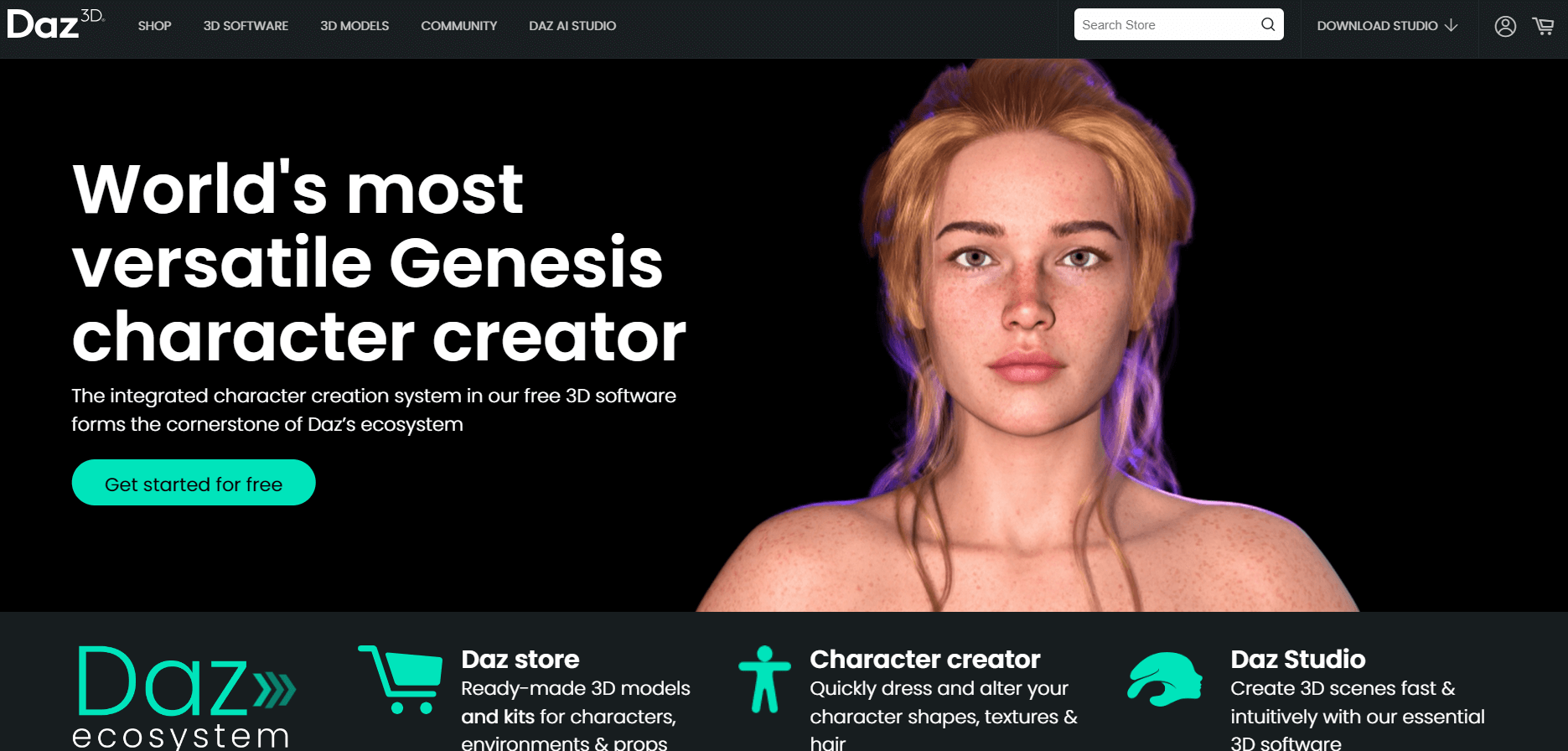Image resolution: width=1568 pixels, height=751 pixels.
Task: Open the Daz AI Studio menu
Action: click(572, 26)
